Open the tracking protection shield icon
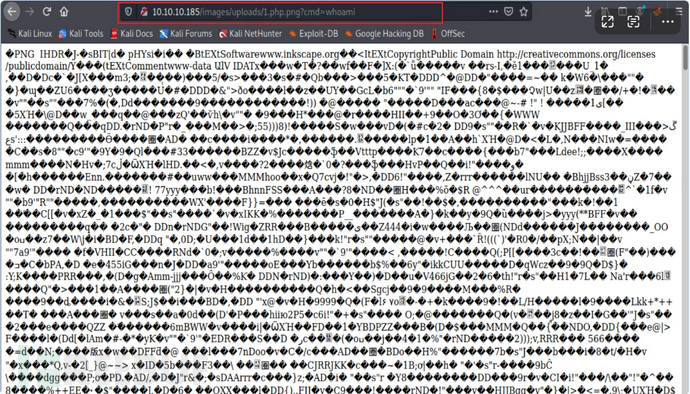 pyautogui.click(x=128, y=12)
